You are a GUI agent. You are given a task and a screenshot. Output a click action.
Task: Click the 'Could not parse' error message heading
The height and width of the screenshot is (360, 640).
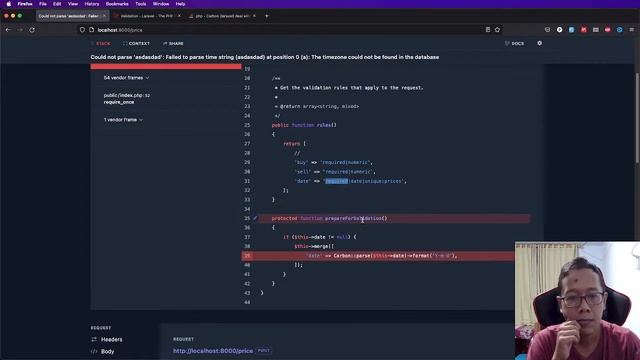[265, 57]
